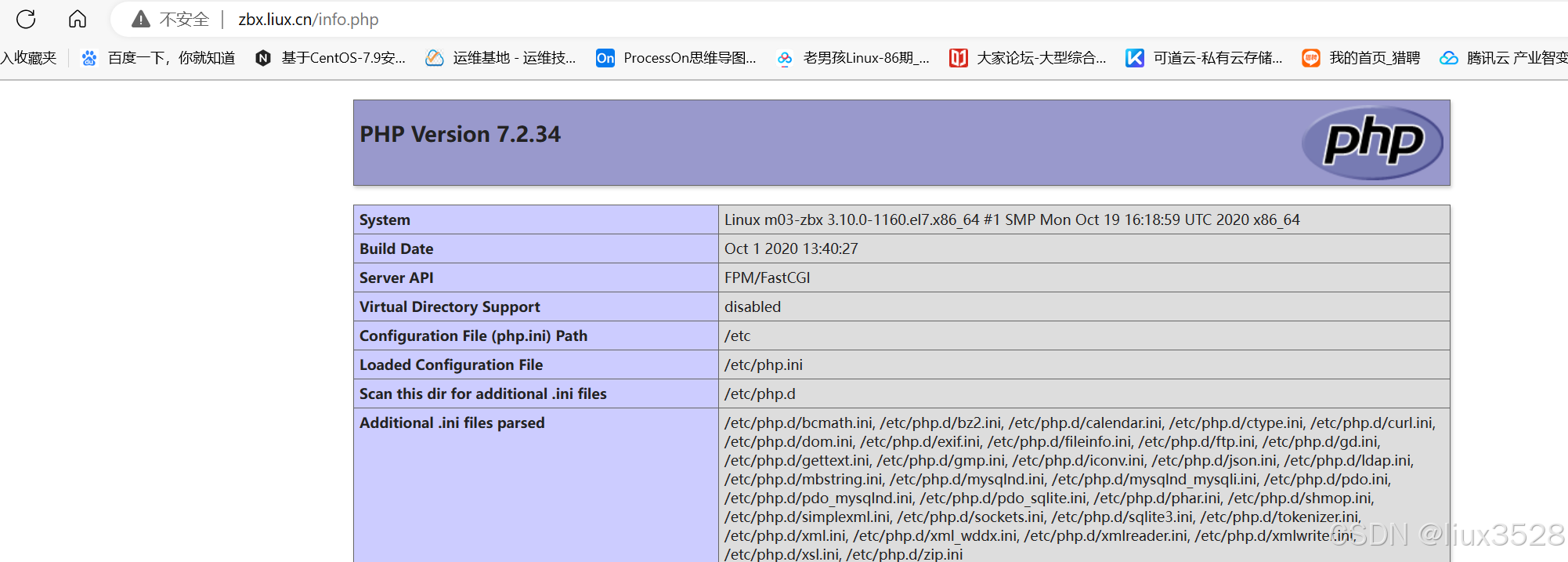Click the Oct 1 2020 13:40:27 value

coord(791,249)
